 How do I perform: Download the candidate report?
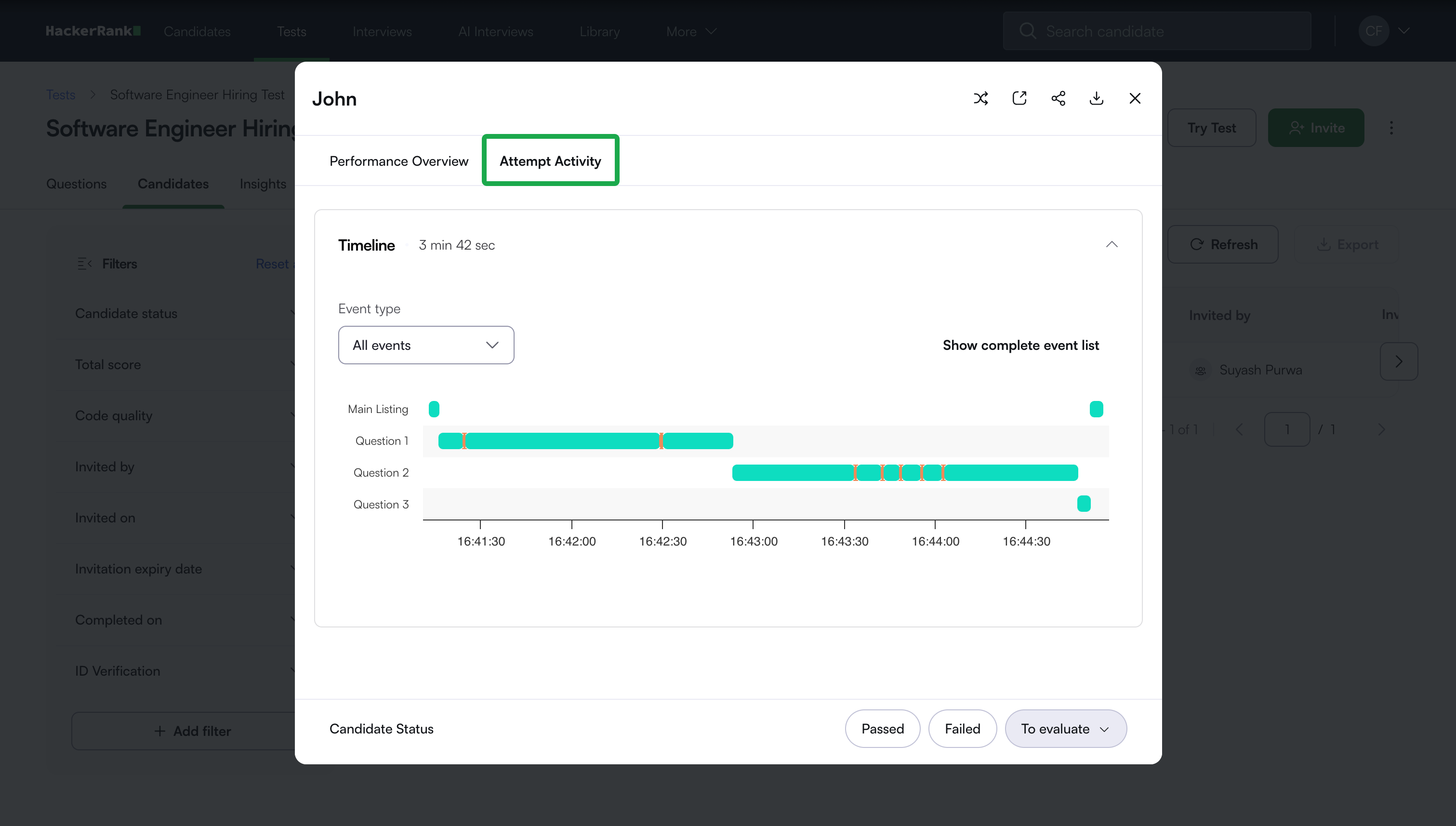point(1097,98)
